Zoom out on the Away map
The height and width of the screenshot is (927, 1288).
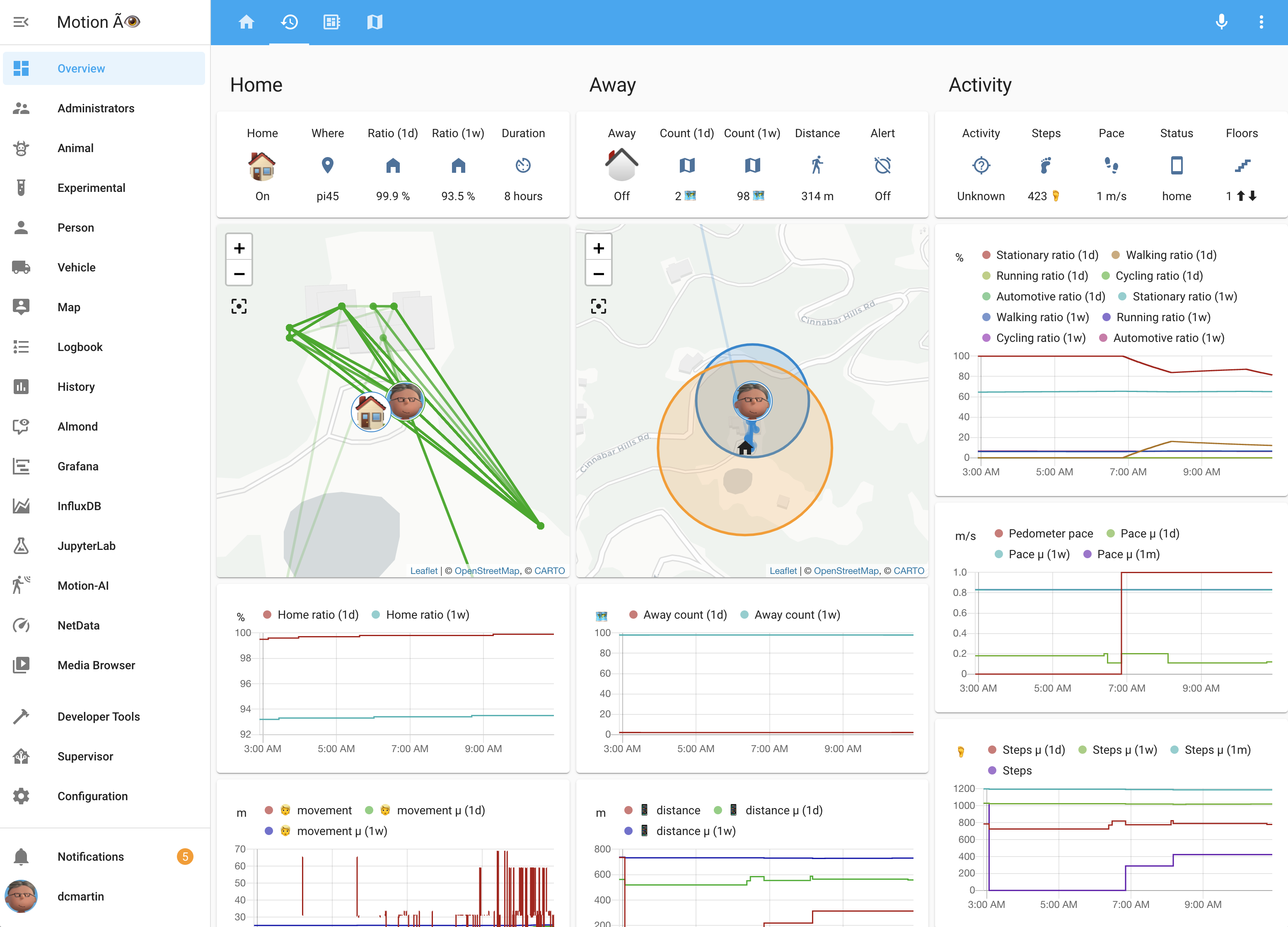(598, 274)
